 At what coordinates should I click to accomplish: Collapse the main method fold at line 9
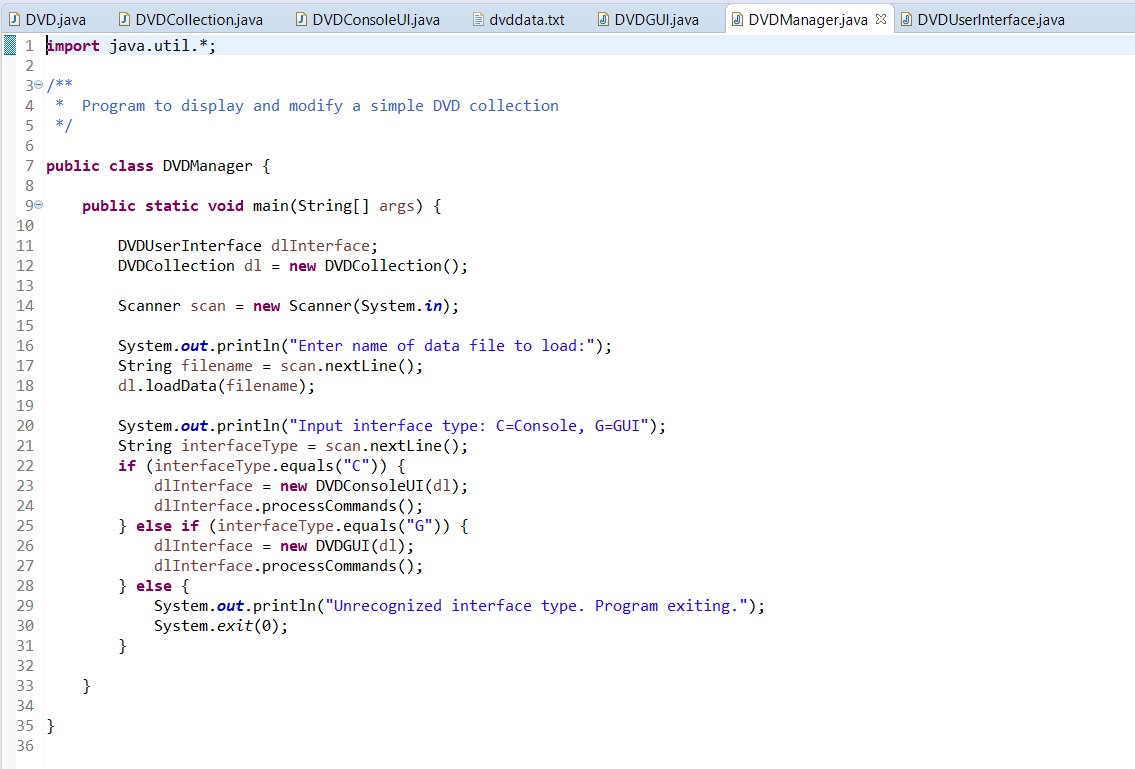[38, 205]
